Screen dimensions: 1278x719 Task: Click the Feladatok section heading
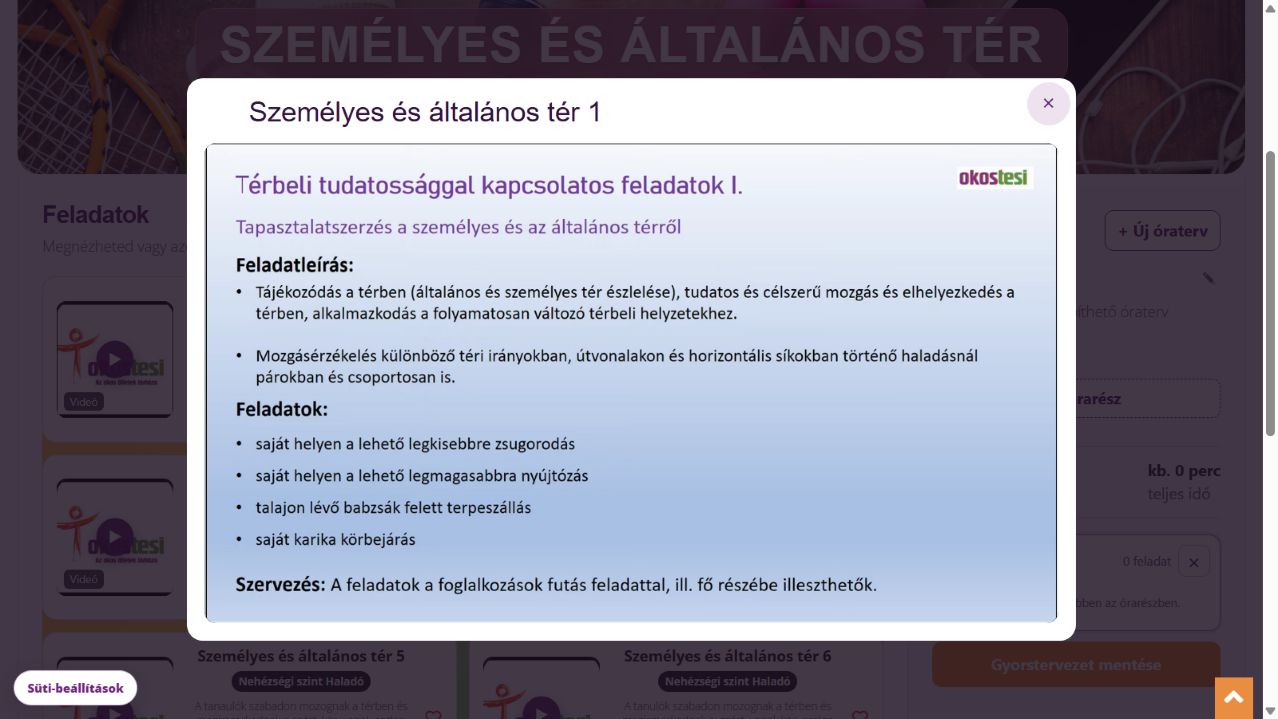(x=95, y=215)
